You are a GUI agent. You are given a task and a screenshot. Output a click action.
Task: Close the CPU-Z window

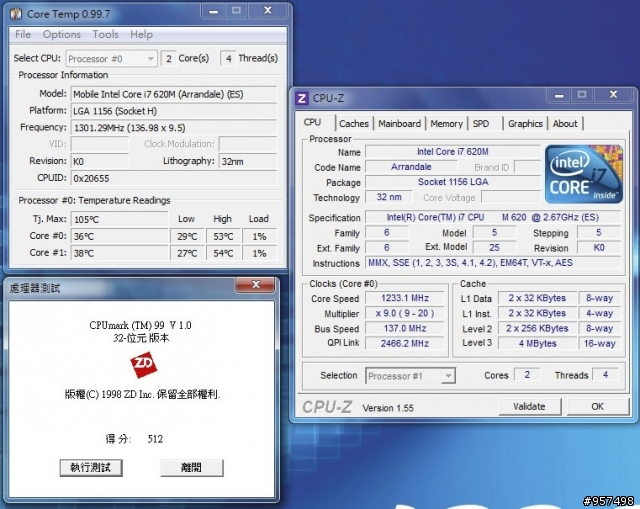(x=613, y=95)
